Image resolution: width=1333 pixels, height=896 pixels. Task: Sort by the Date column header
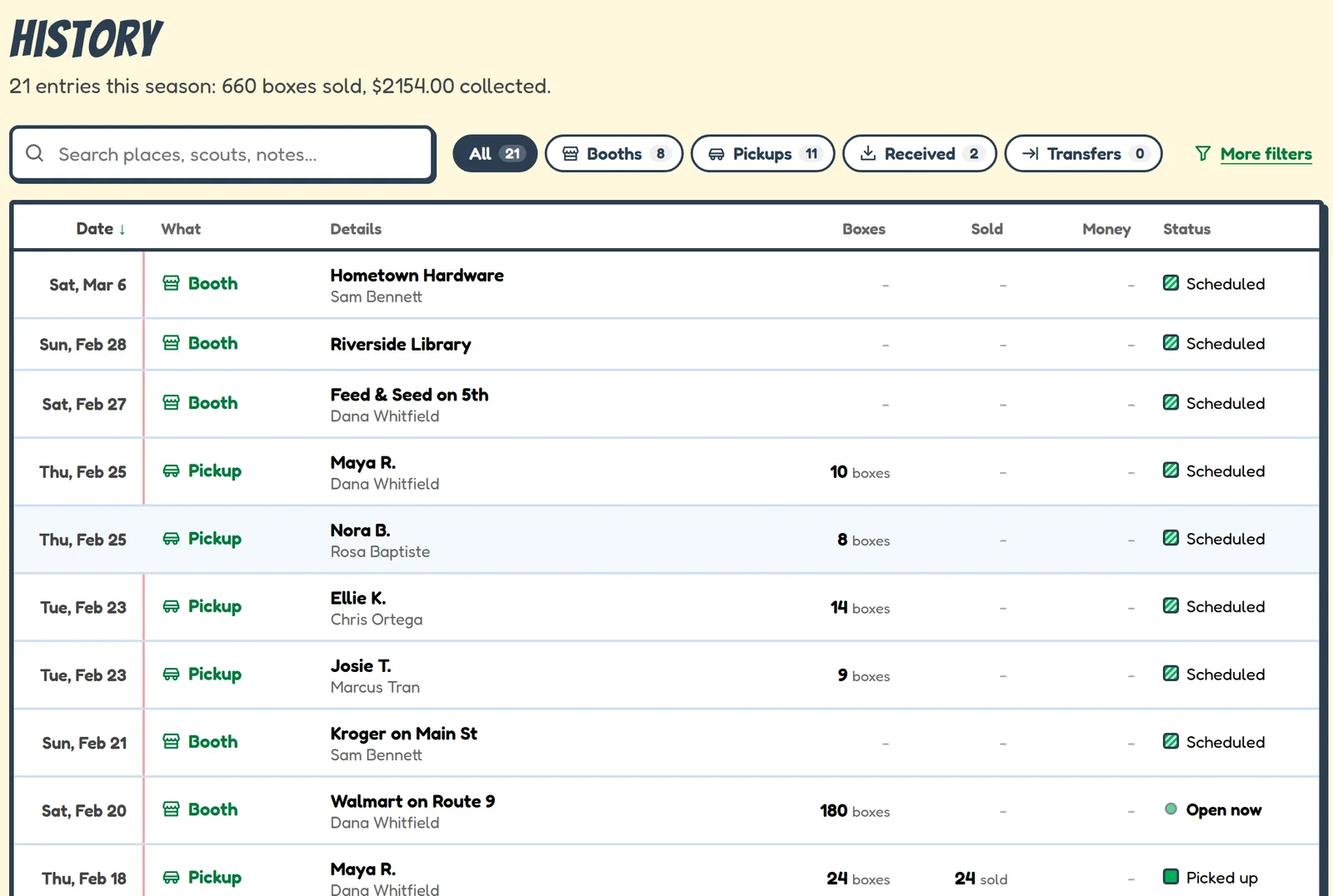[101, 229]
